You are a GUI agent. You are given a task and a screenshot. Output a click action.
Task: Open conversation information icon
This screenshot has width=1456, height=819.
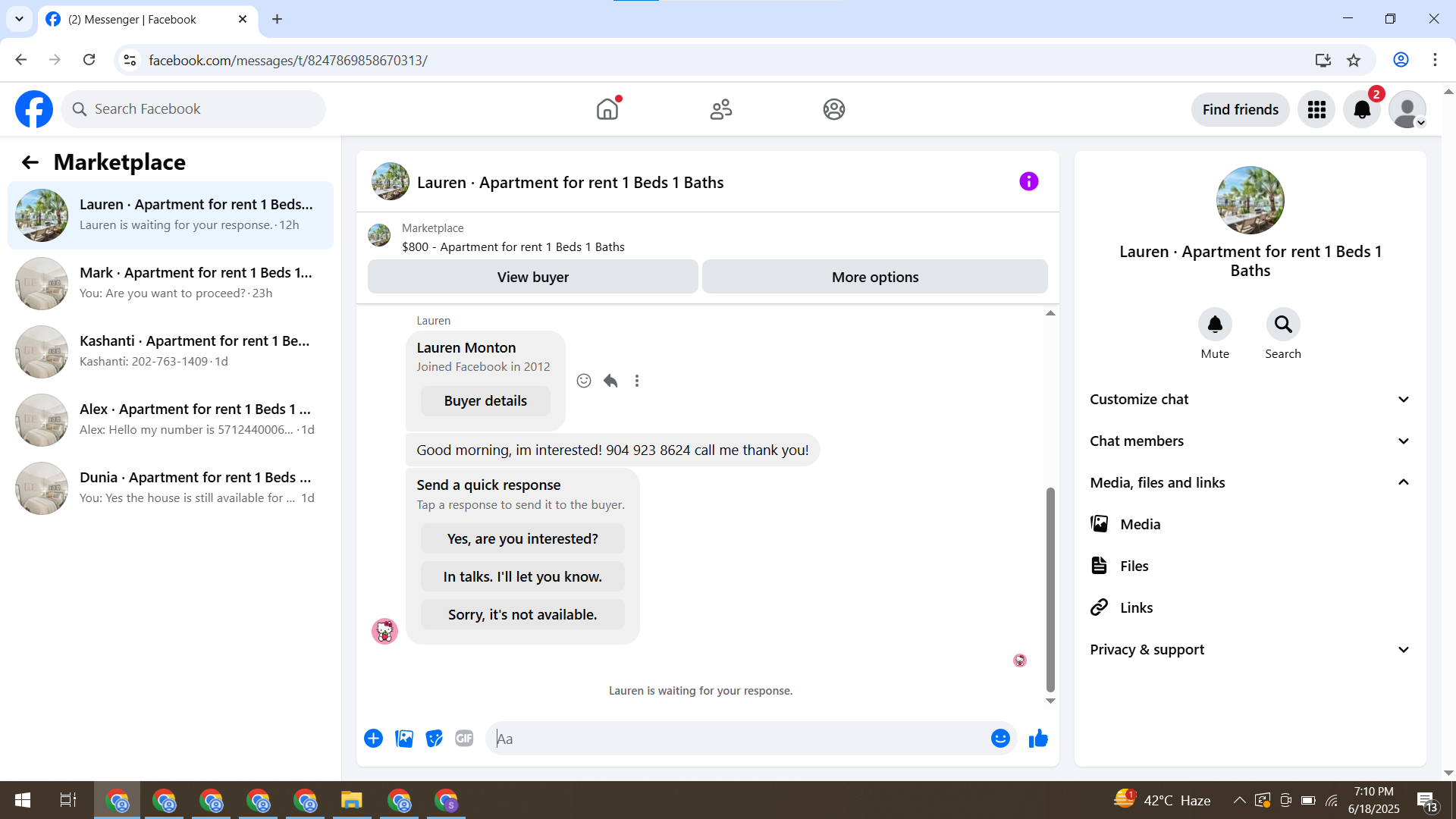(1029, 182)
